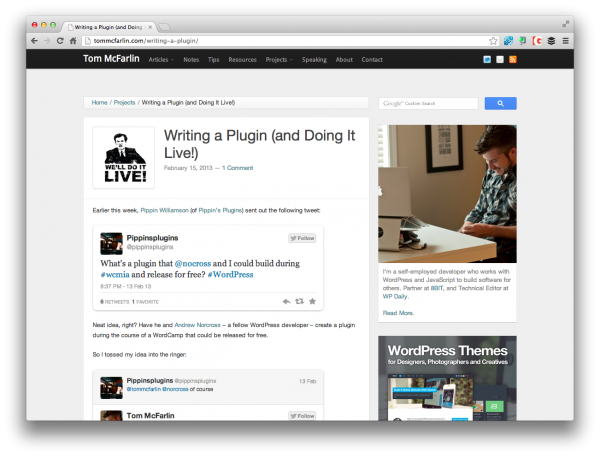Expand the Projects dropdown menu
Screen dimensions: 600x457
(279, 60)
